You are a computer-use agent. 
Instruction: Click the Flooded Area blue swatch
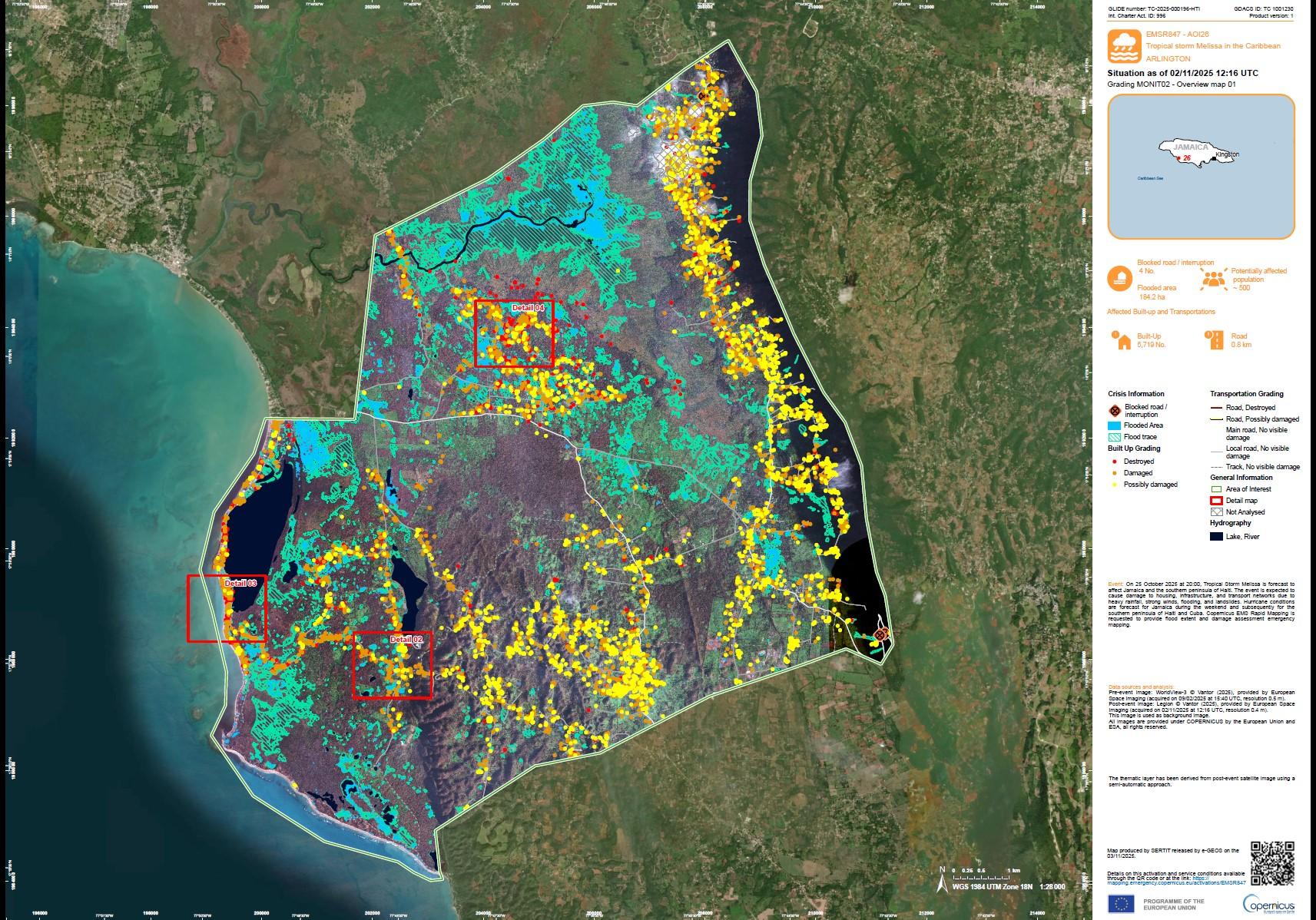pyautogui.click(x=1115, y=425)
